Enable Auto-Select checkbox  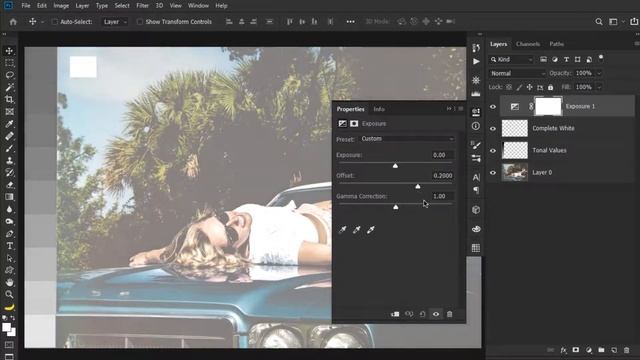55,22
